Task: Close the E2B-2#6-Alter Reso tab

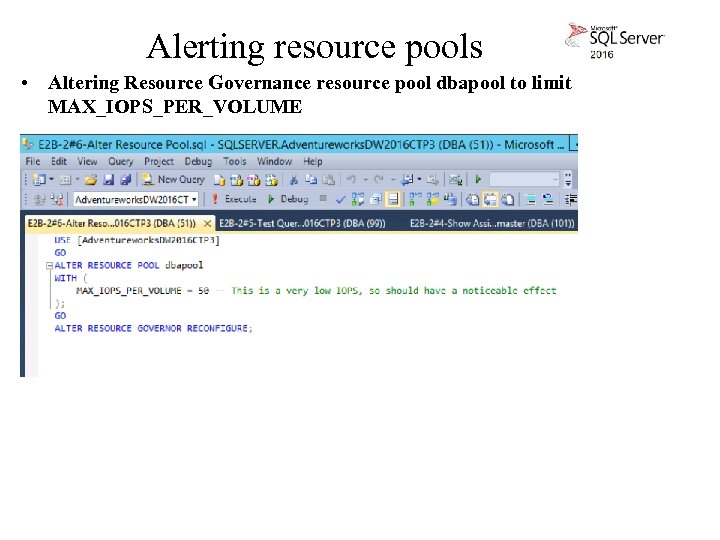Action: coord(208,224)
